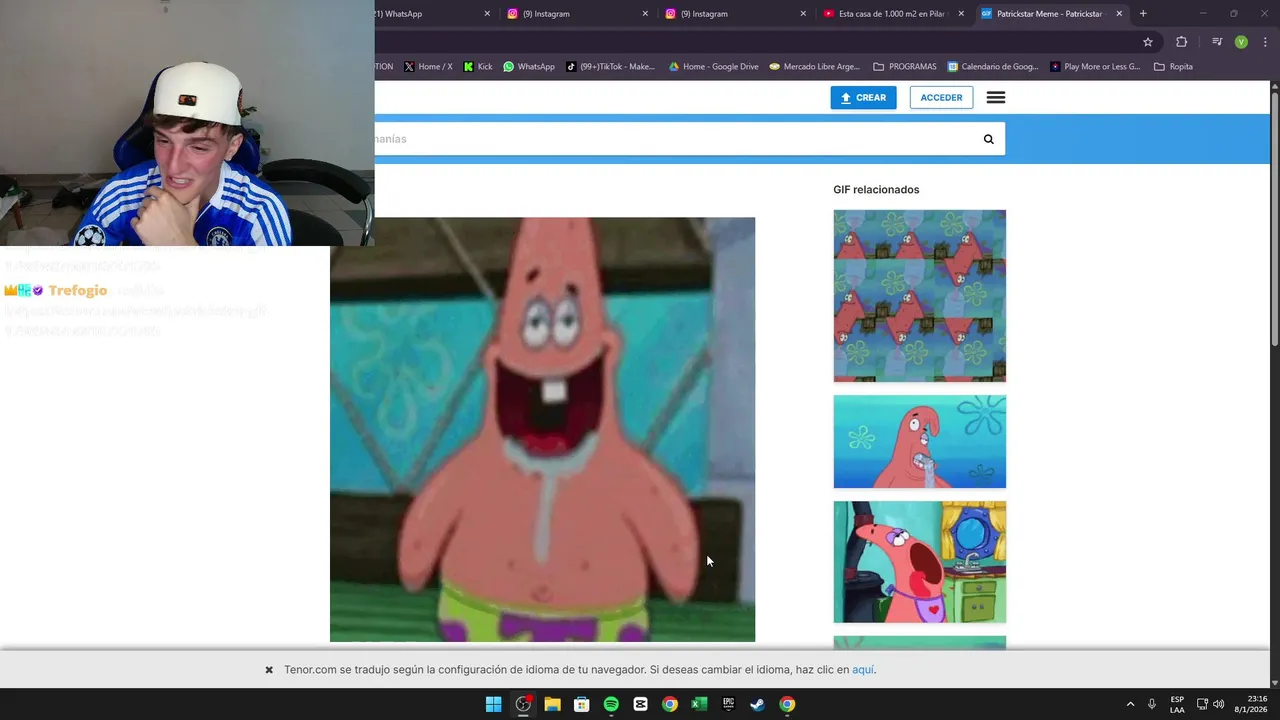Image resolution: width=1280 pixels, height=720 pixels.
Task: Open Excel from the taskbar
Action: [x=699, y=704]
